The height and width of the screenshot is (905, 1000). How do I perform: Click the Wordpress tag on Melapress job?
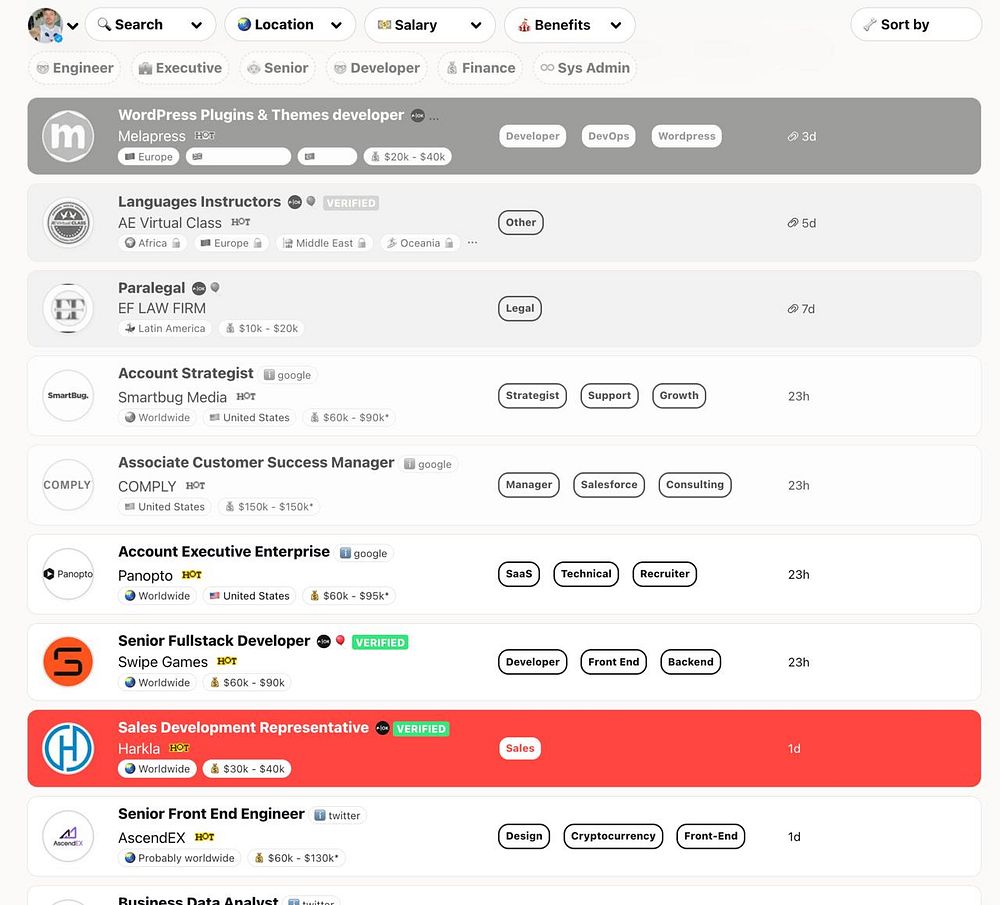point(686,136)
